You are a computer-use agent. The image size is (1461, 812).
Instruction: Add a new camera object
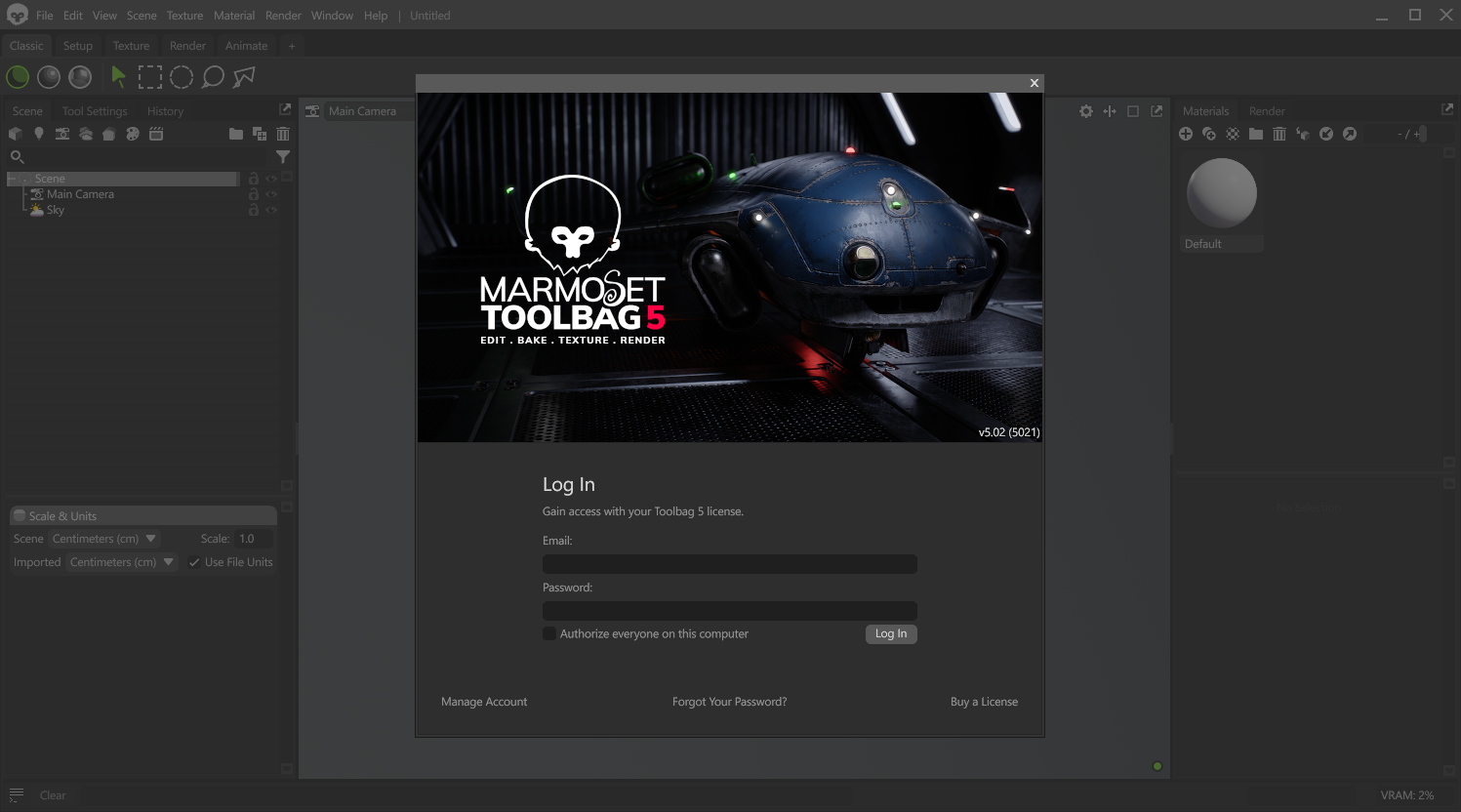click(62, 134)
